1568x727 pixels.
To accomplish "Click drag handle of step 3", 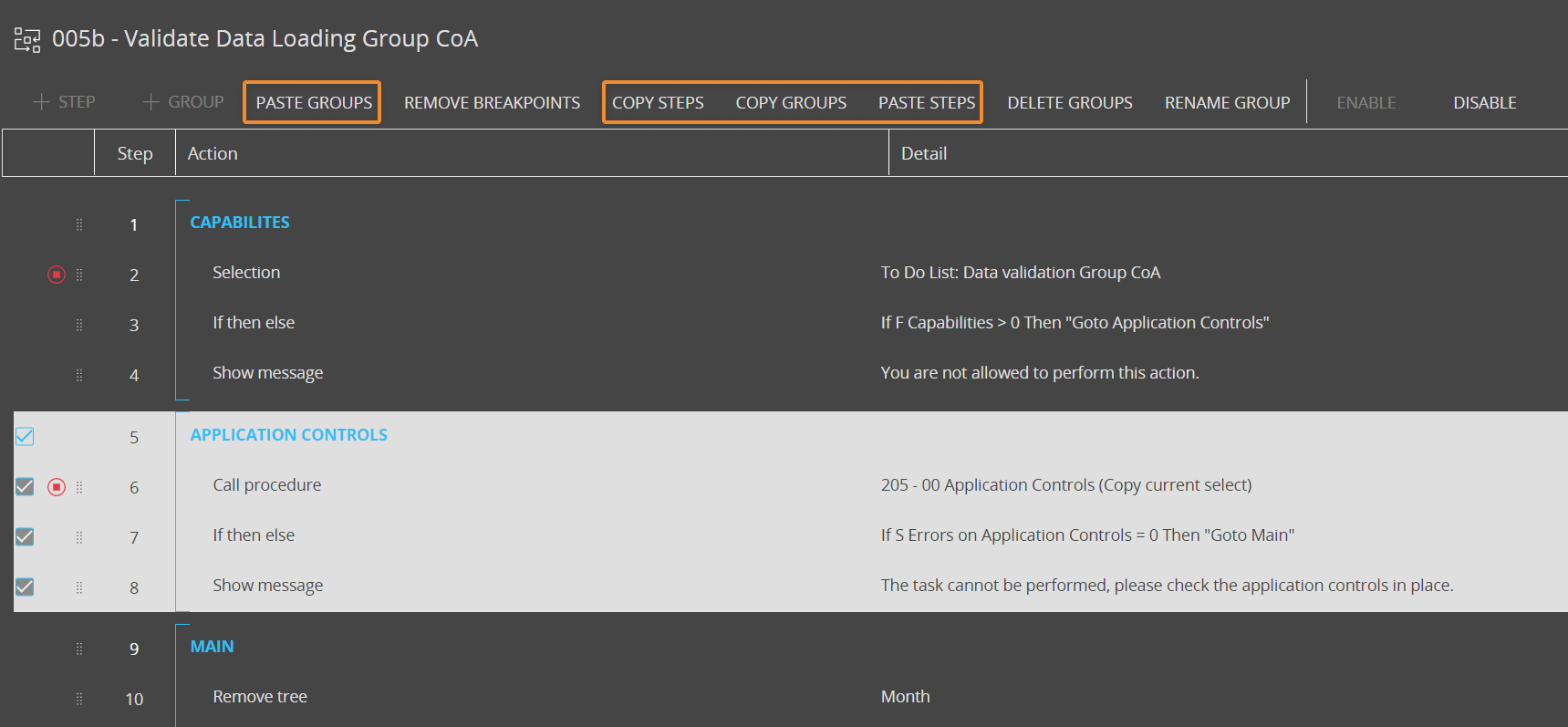I will click(x=79, y=325).
